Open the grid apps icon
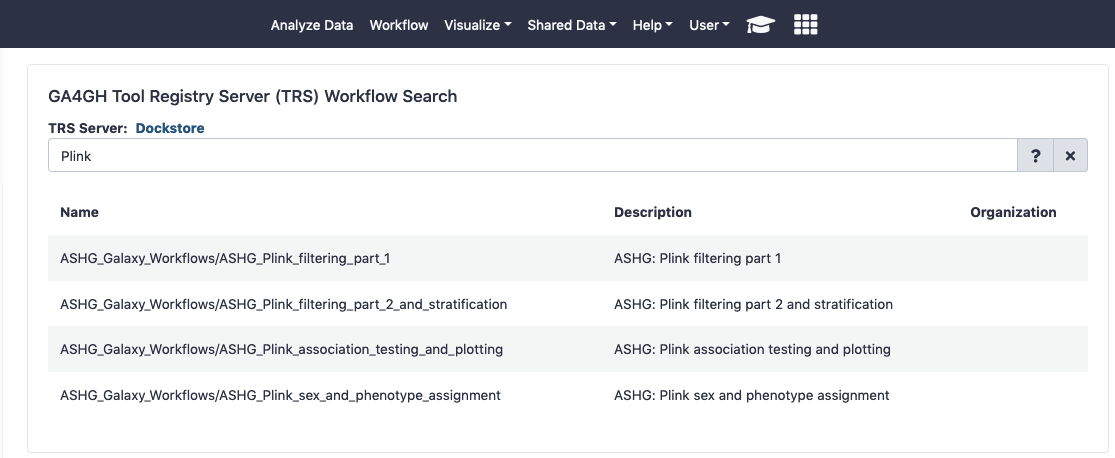This screenshot has width=1115, height=458. point(805,25)
